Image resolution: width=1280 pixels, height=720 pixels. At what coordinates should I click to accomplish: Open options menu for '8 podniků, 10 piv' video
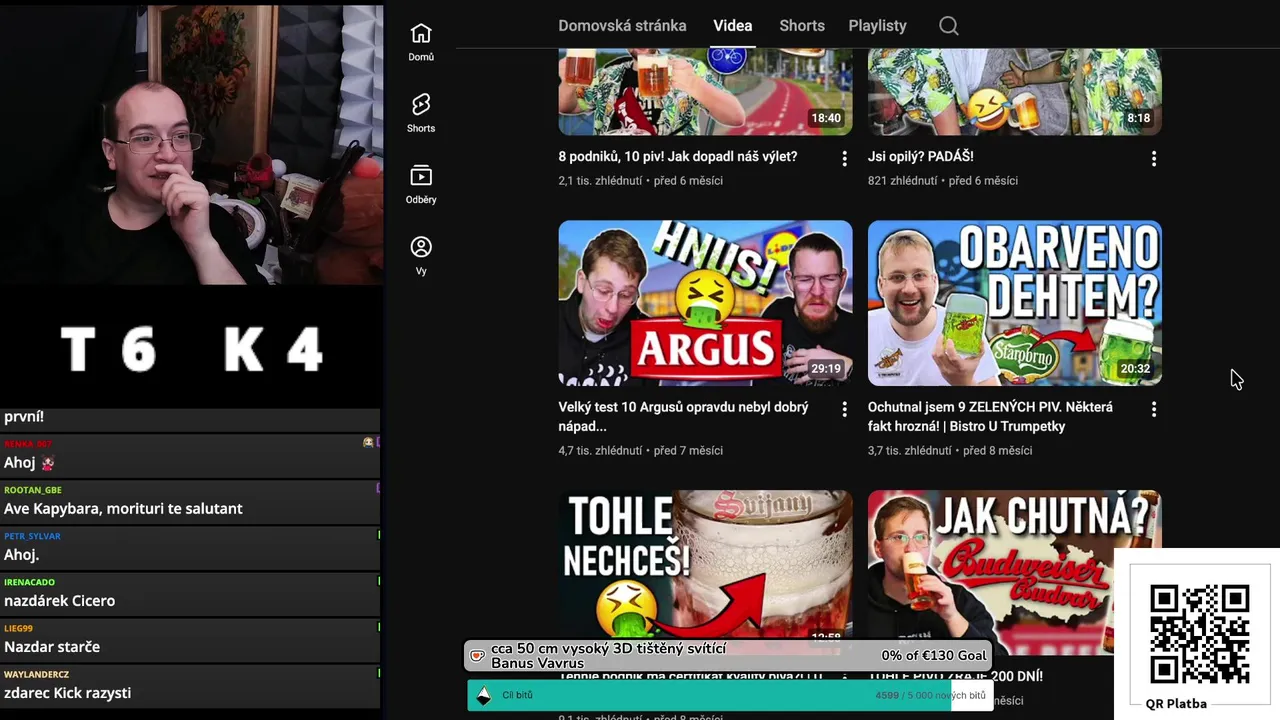click(x=844, y=159)
